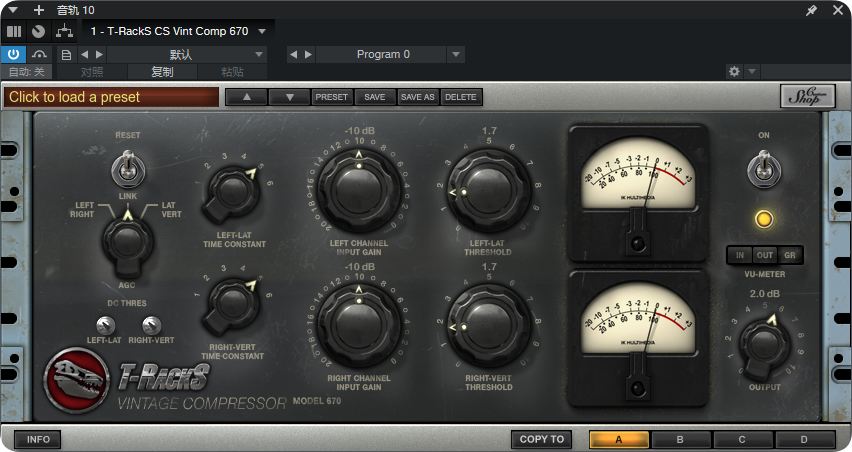Click the RIGHT-VERT THRESHOLD knob
Viewport: 852px width, 452px height.
pyautogui.click(x=489, y=327)
